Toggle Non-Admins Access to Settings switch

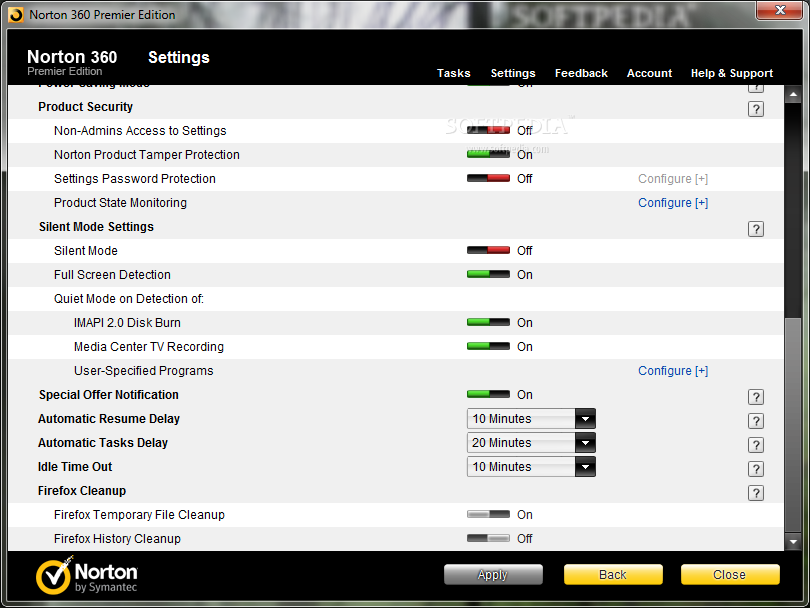click(x=488, y=130)
